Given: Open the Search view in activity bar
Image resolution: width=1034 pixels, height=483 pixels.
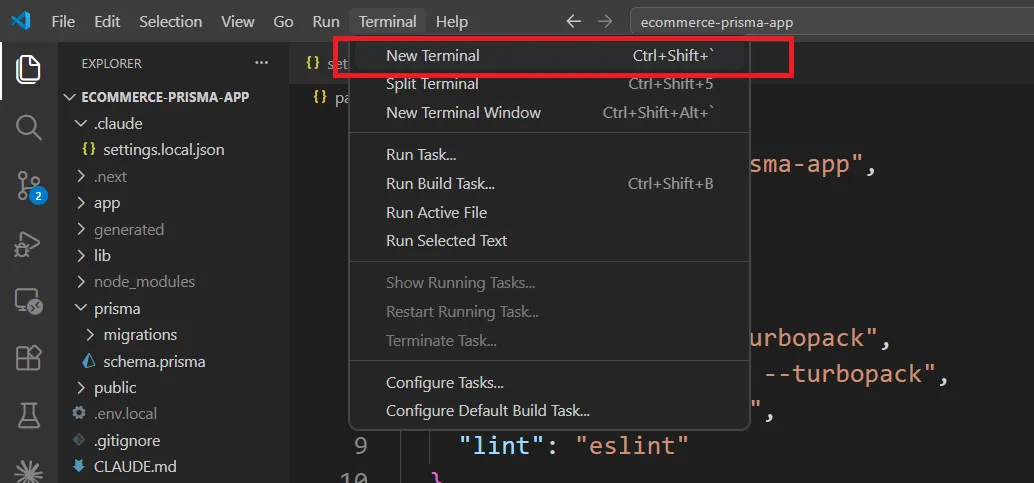Looking at the screenshot, I should [x=28, y=127].
